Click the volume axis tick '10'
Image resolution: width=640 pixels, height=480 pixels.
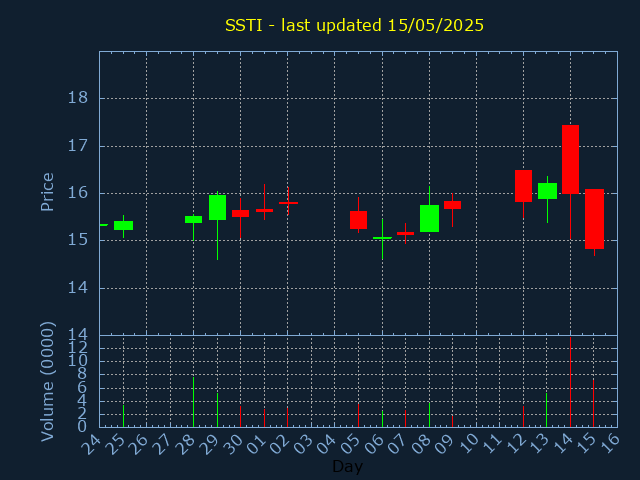click(x=78, y=361)
